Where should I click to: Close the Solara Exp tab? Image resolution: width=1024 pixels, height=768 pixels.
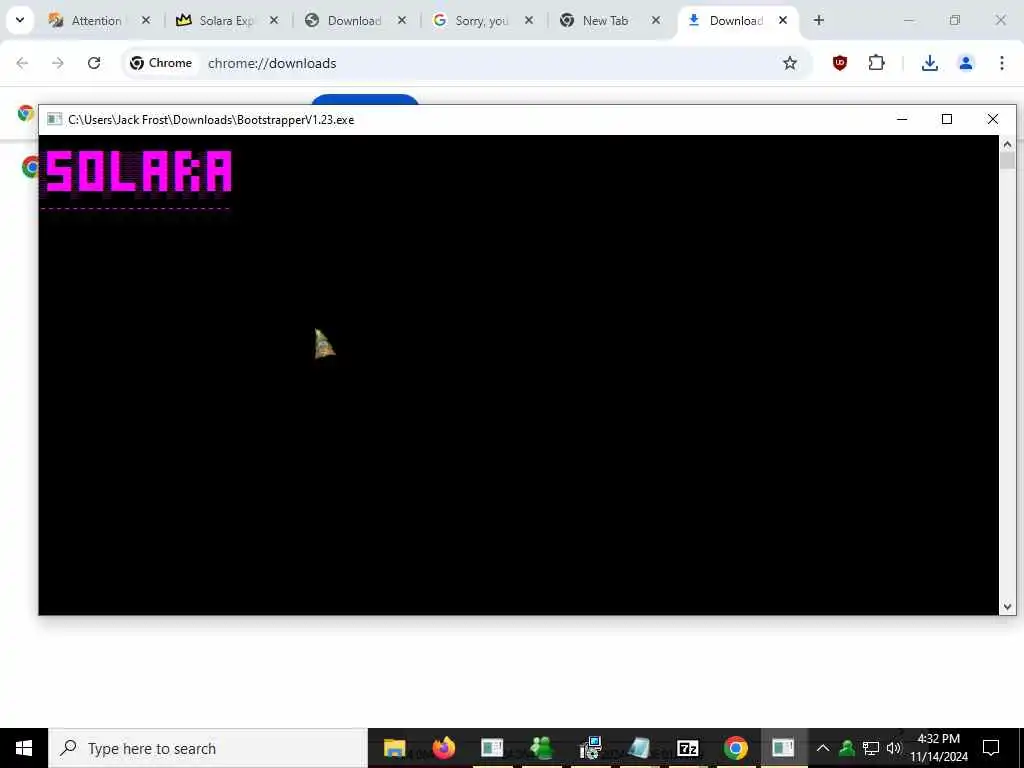tap(274, 20)
